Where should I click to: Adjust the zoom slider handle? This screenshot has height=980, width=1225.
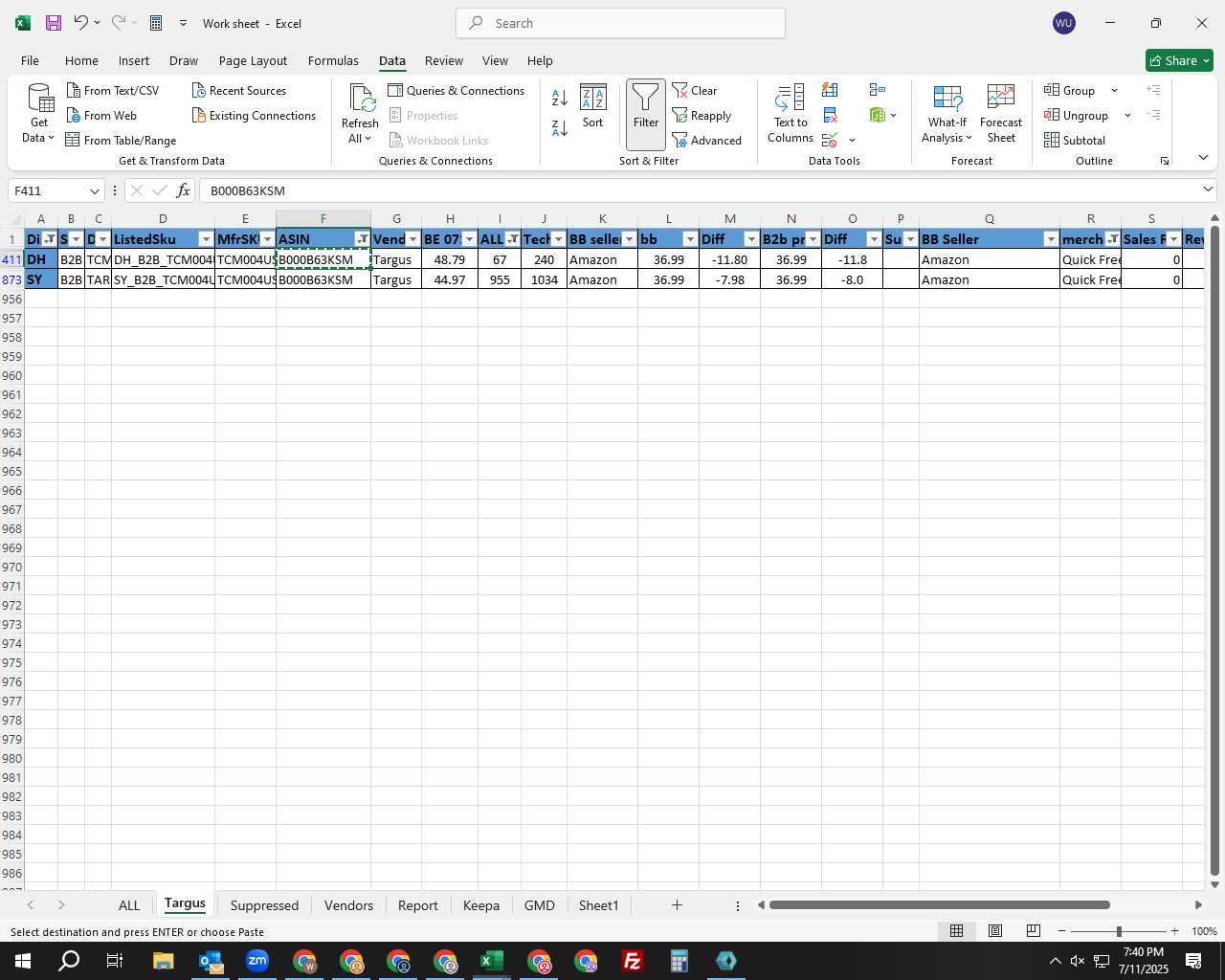tap(1118, 931)
